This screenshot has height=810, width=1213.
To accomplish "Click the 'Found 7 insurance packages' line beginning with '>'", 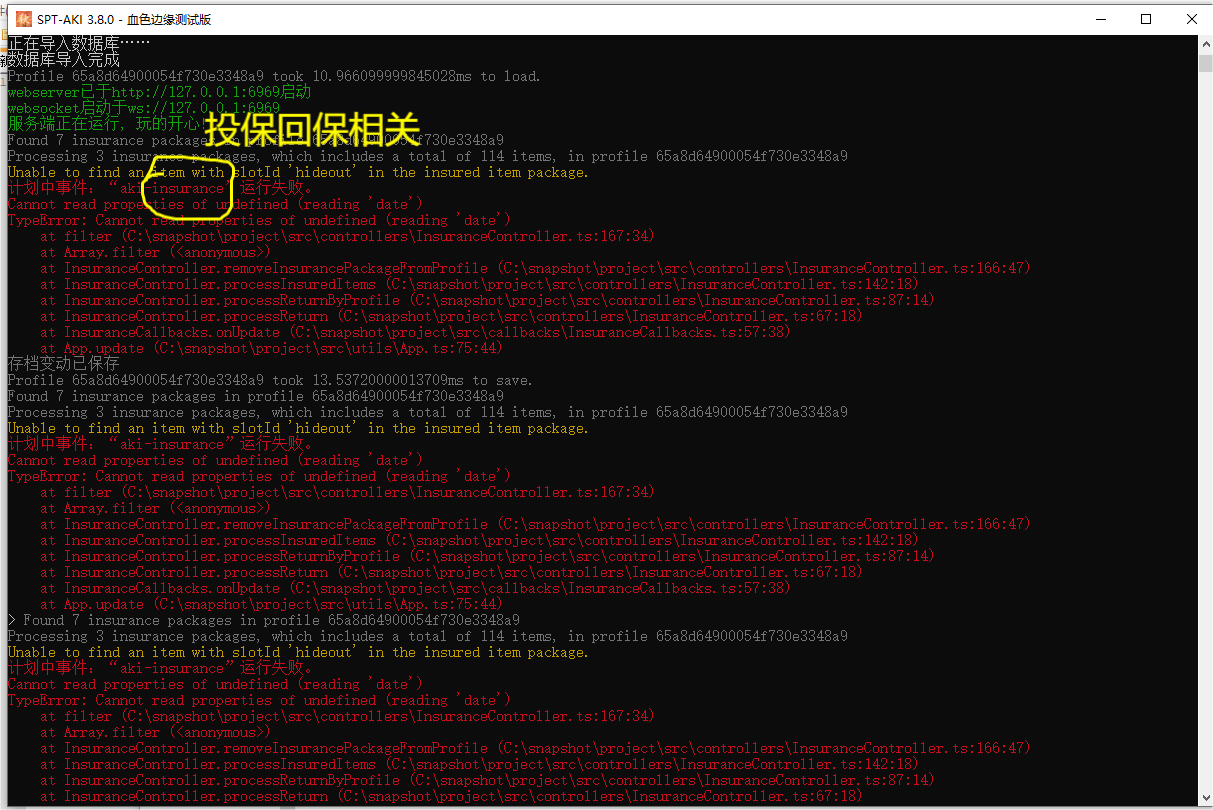I will pos(264,620).
